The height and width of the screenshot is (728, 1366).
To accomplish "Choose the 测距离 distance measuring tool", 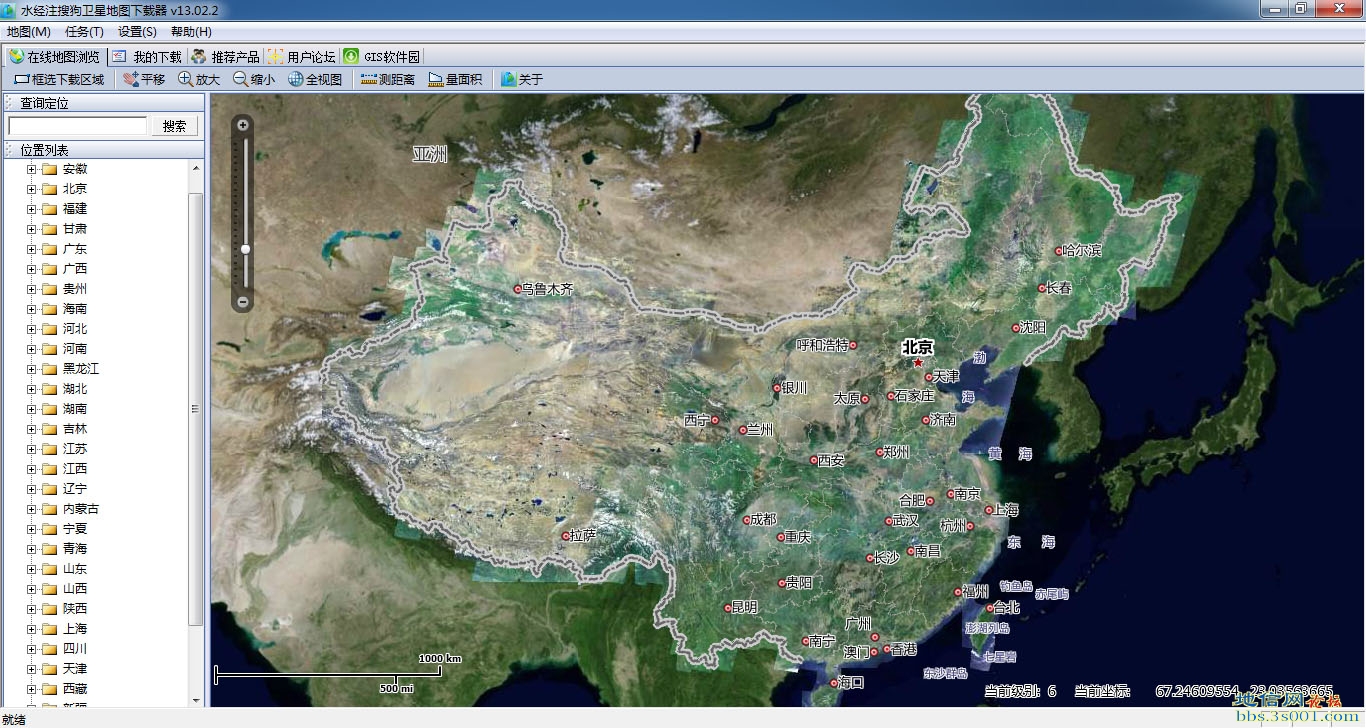I will click(388, 79).
